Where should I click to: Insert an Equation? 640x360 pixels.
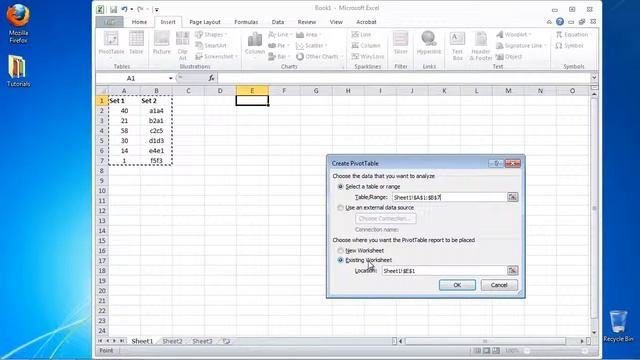point(573,35)
